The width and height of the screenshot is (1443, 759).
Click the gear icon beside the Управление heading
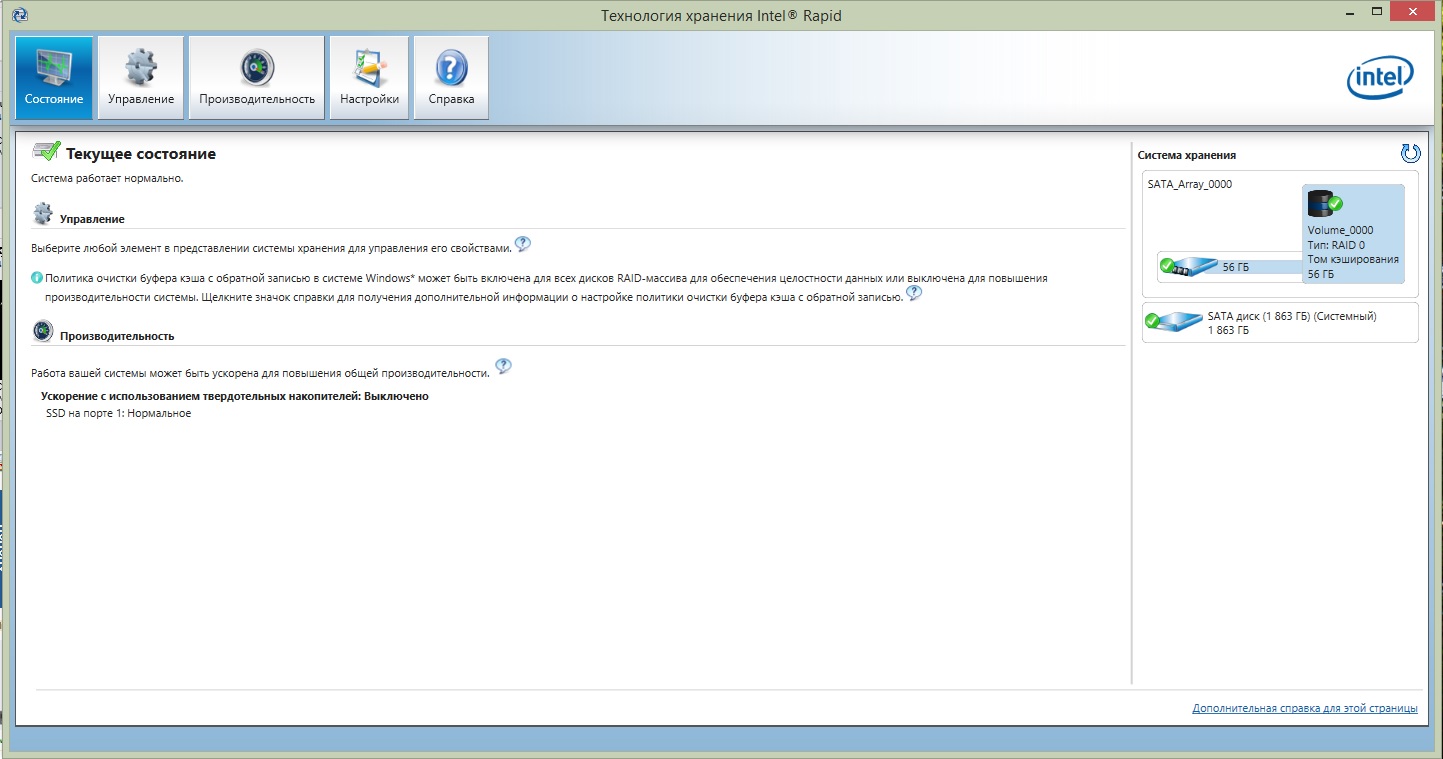[x=43, y=214]
